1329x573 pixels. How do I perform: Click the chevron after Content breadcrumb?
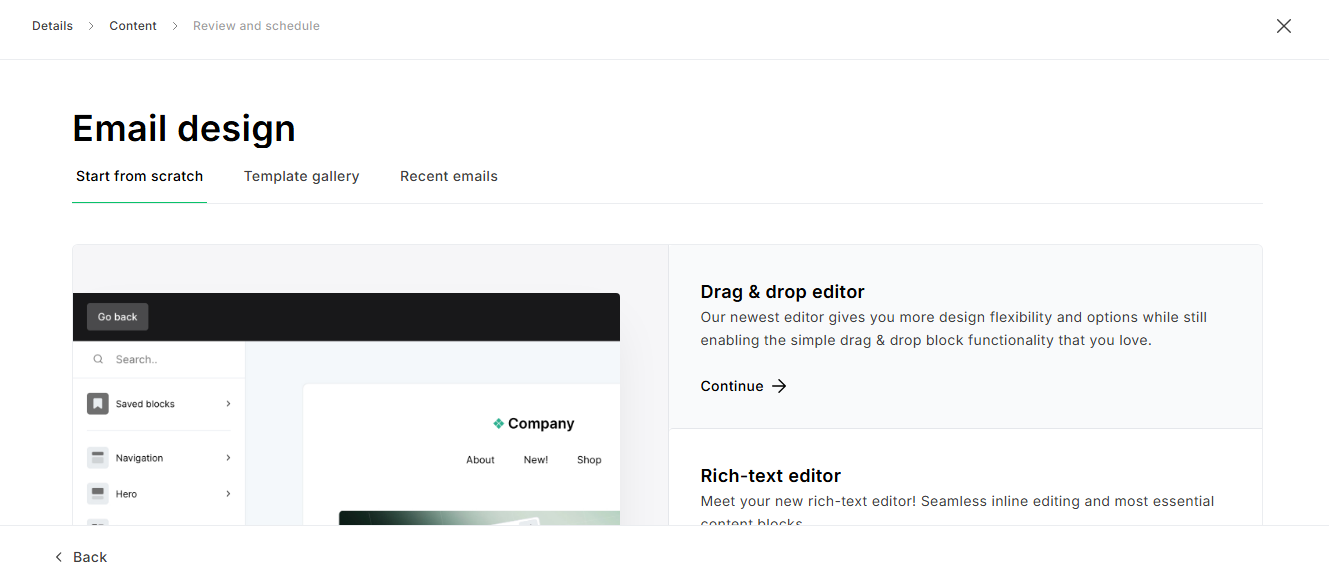pos(175,26)
